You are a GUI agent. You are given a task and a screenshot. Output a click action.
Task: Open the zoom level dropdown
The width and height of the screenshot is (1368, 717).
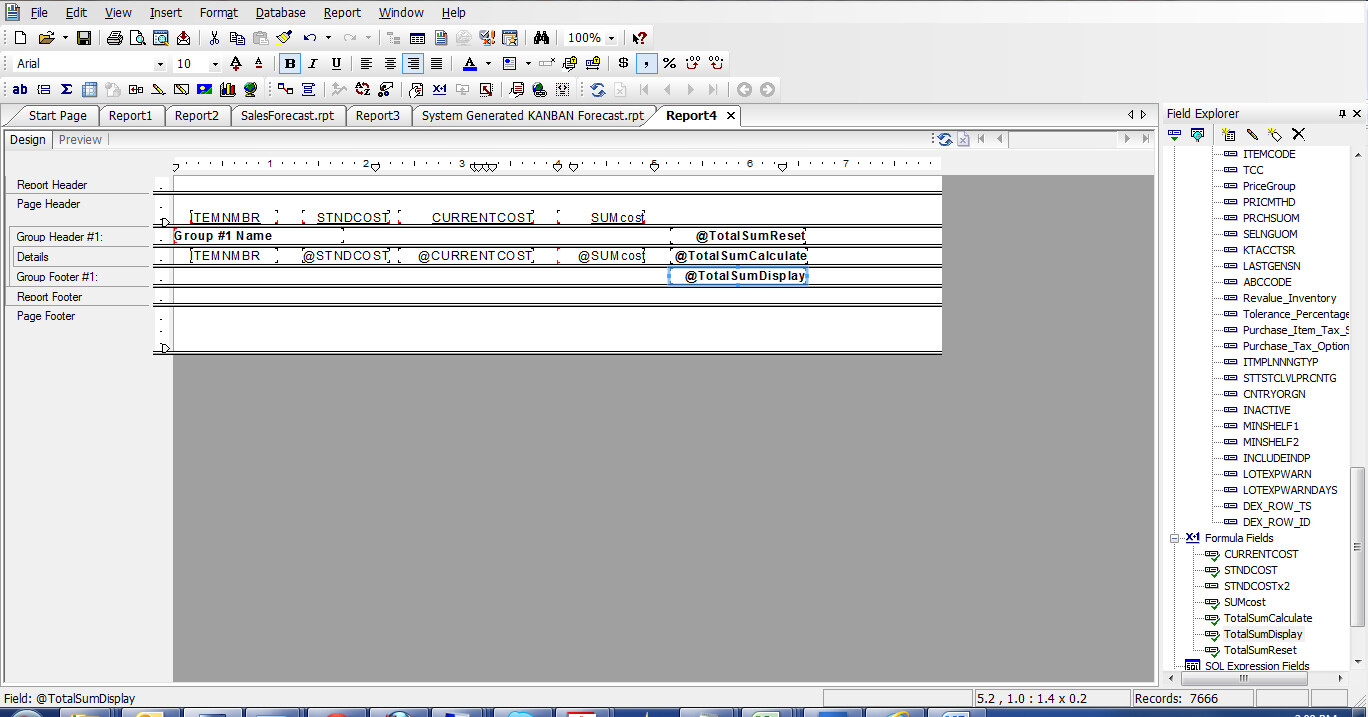(611, 37)
